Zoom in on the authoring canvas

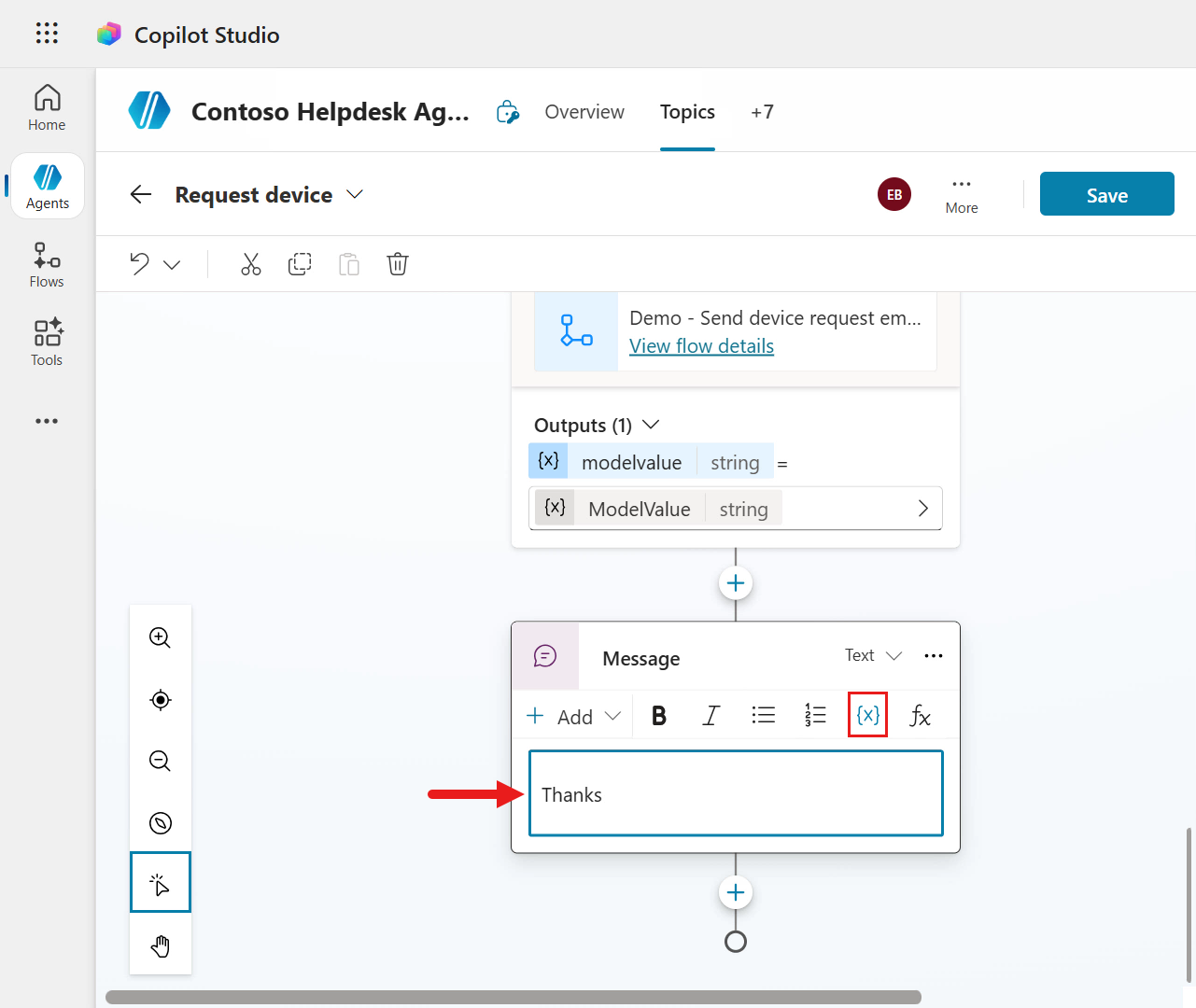click(x=161, y=637)
